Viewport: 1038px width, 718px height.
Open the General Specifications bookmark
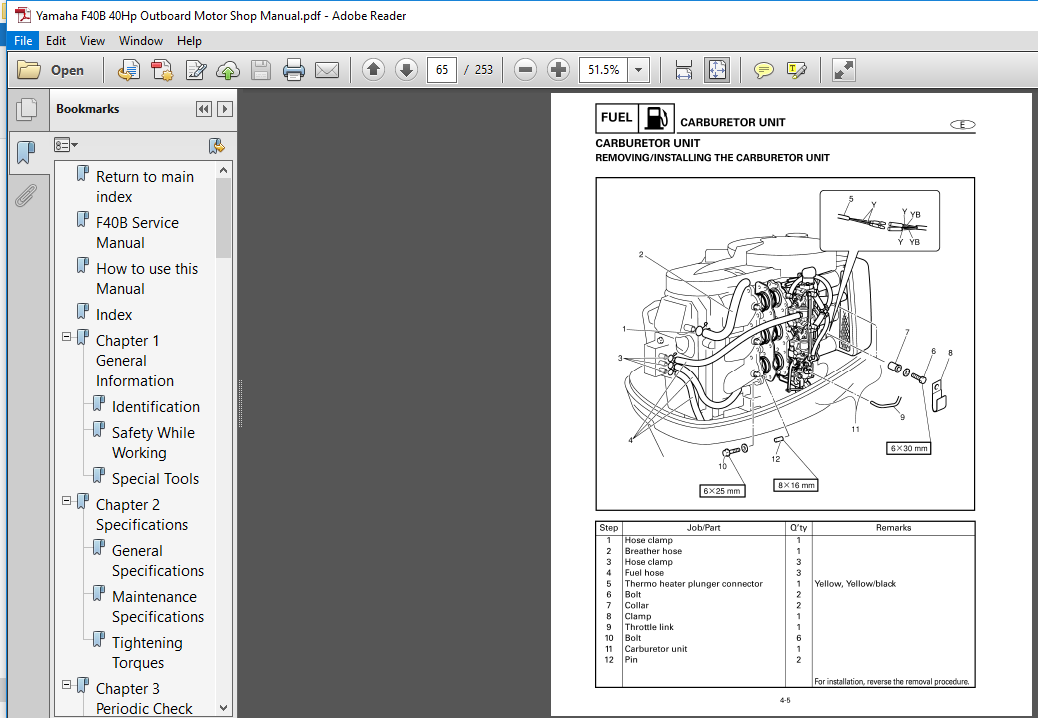coord(158,561)
